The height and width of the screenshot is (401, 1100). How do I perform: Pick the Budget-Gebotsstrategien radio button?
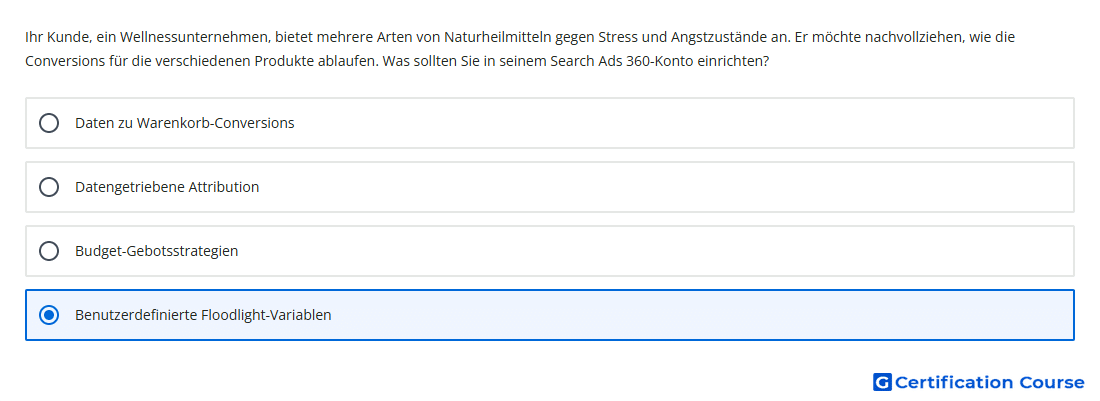point(49,251)
